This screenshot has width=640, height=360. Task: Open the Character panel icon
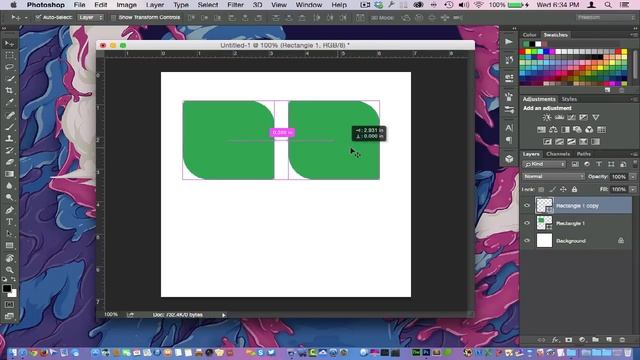coord(509,128)
